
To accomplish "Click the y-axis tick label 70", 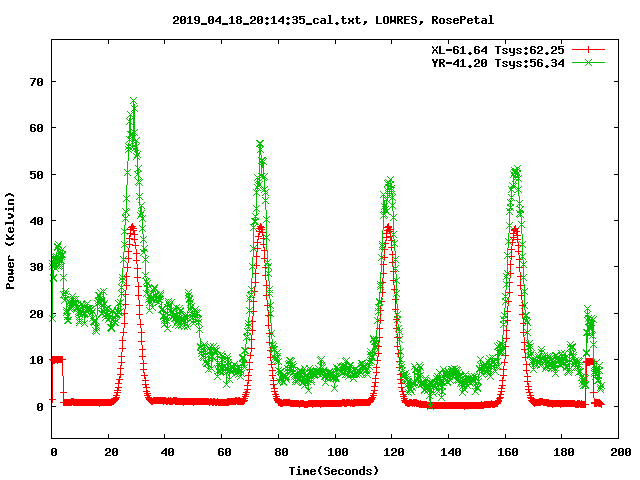I will 36,82.
